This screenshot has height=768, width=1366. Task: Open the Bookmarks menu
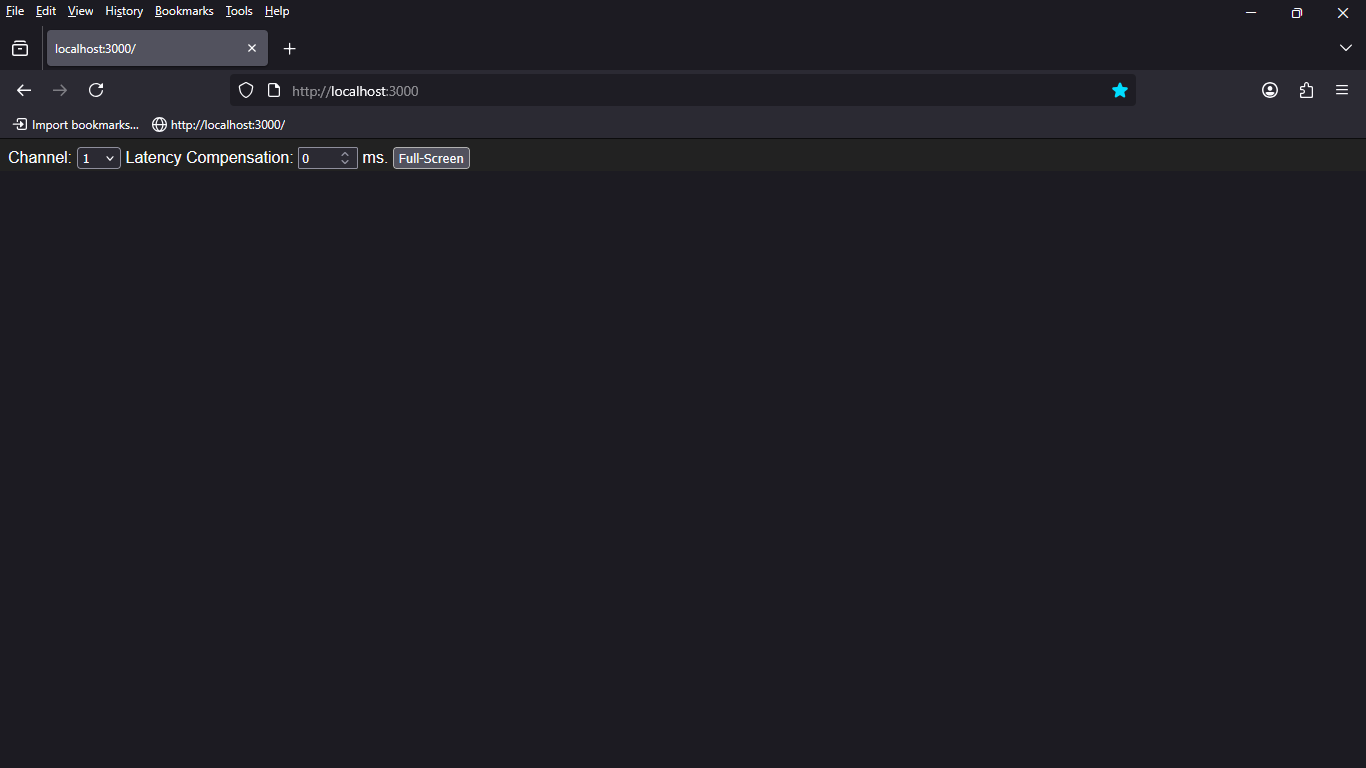pyautogui.click(x=184, y=11)
